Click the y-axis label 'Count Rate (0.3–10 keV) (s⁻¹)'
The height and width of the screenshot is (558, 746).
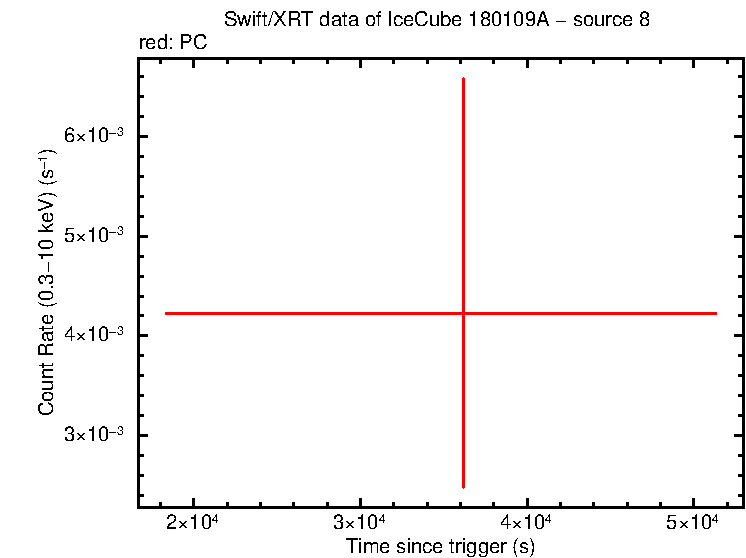point(47,283)
